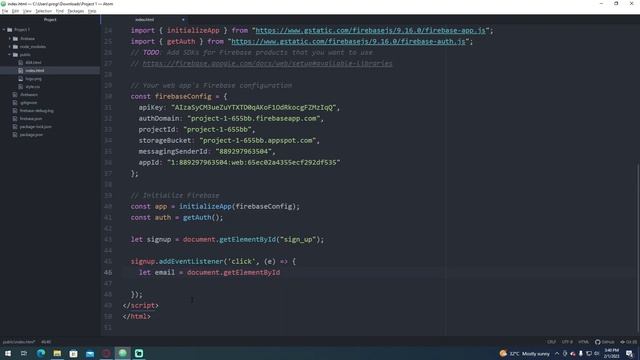Click the cursor position 46:40 indicator
Image resolution: width=640 pixels, height=360 pixels.
tap(46, 342)
